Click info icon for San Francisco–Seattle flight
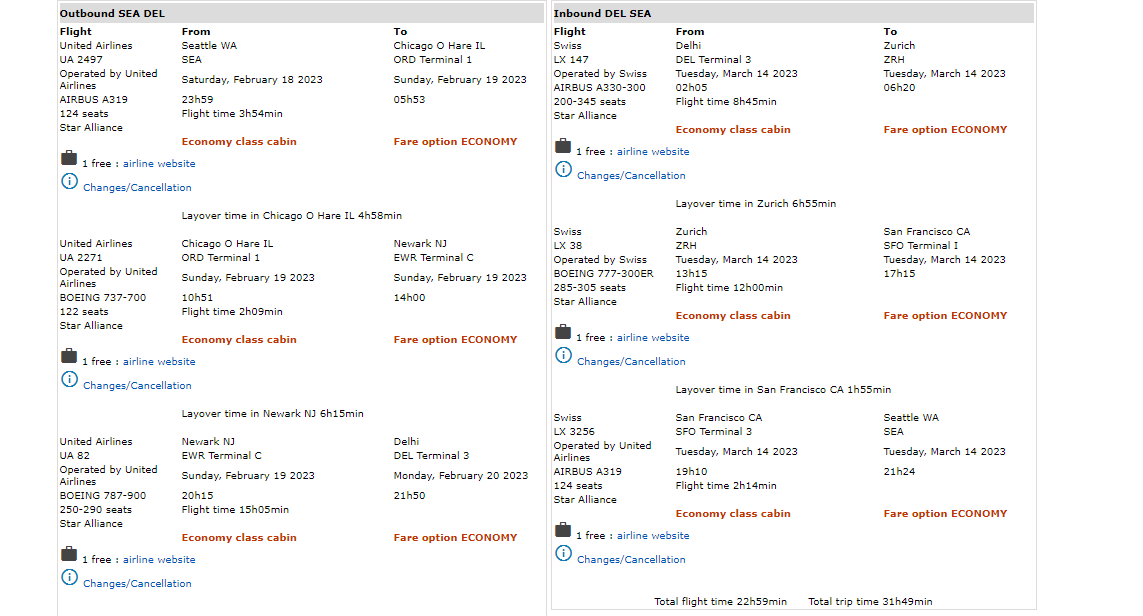 563,553
